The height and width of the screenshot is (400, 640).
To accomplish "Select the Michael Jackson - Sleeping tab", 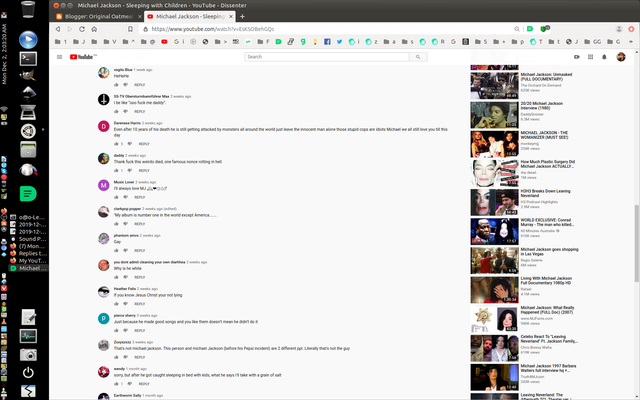I will coord(190,16).
